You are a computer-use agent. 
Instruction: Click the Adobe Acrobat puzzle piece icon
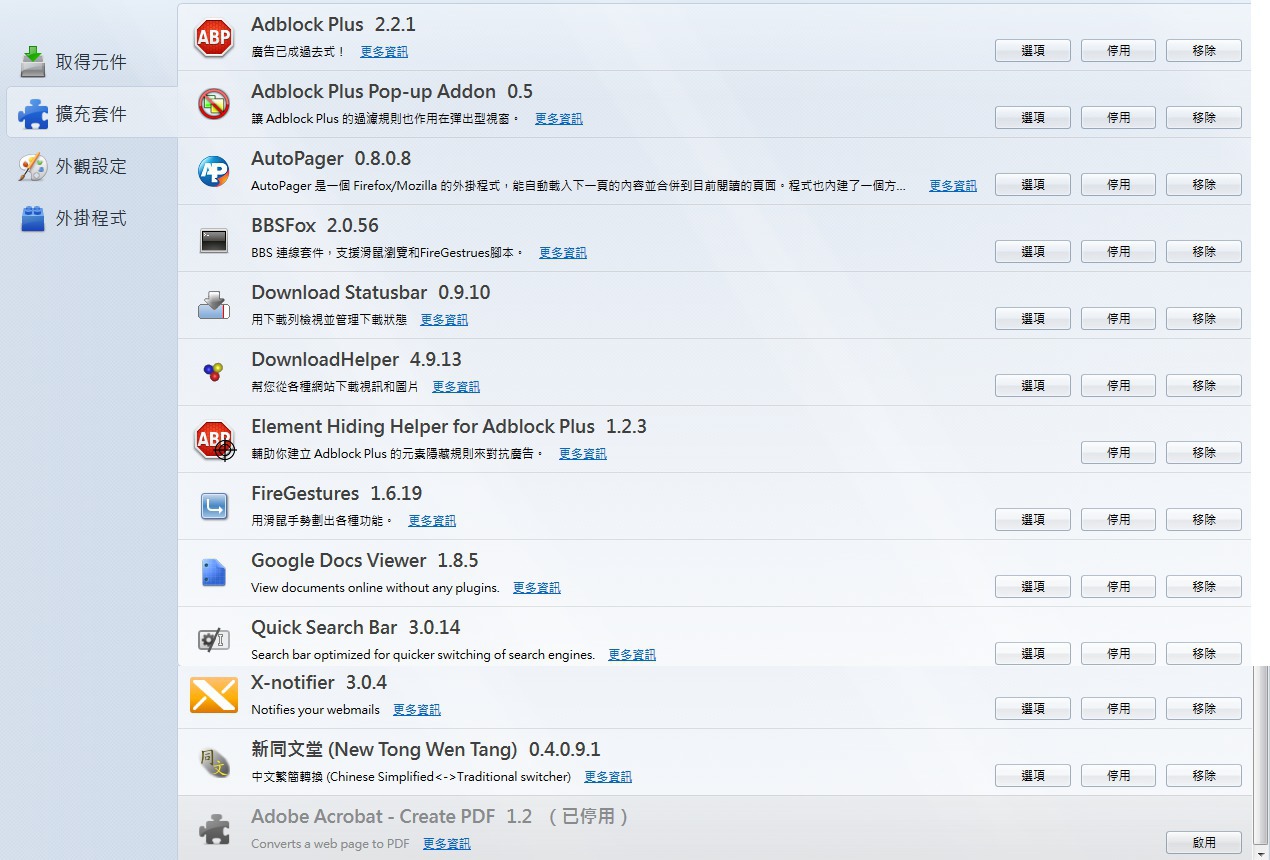pyautogui.click(x=214, y=829)
